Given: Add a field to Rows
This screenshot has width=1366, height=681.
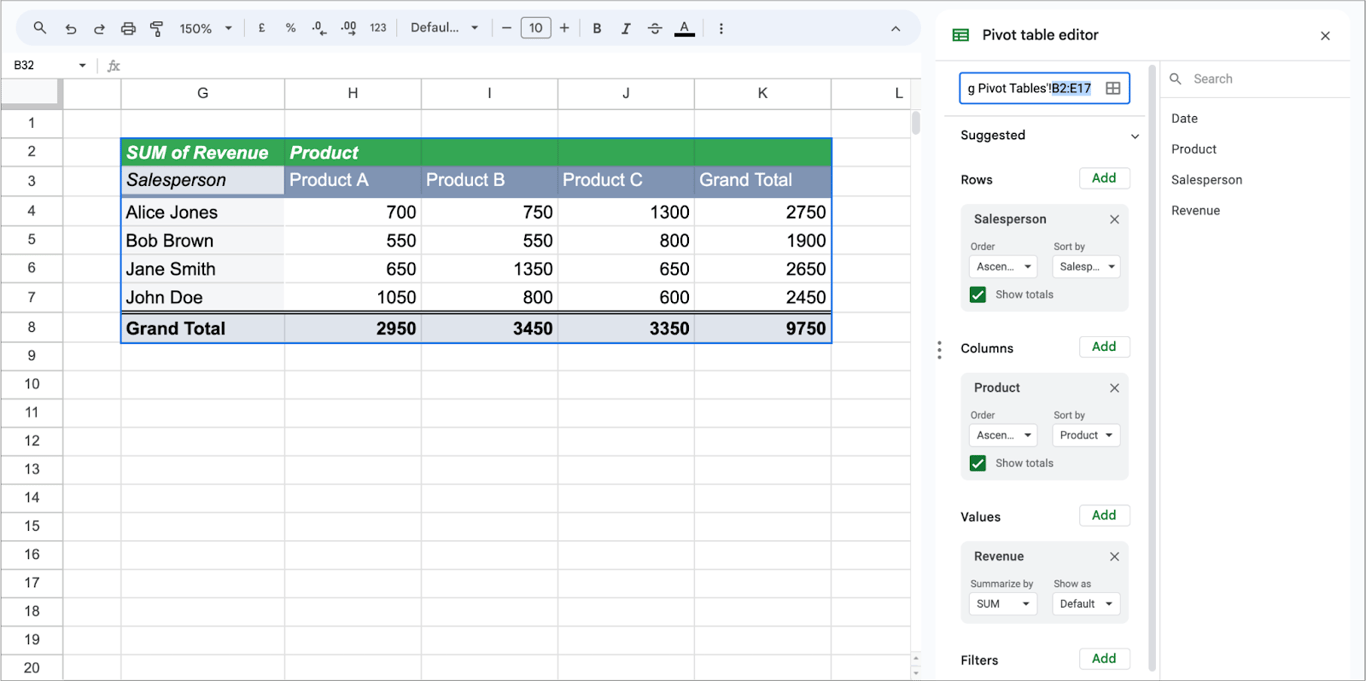Looking at the screenshot, I should [1105, 178].
